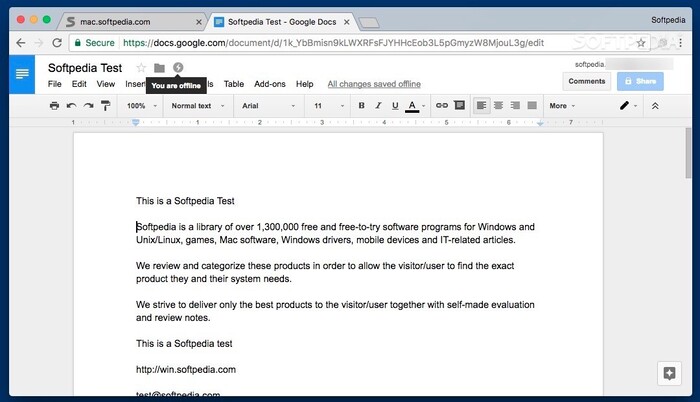Screen dimensions: 700x402
Task: Open the Normal text style dropdown
Action: [x=198, y=106]
